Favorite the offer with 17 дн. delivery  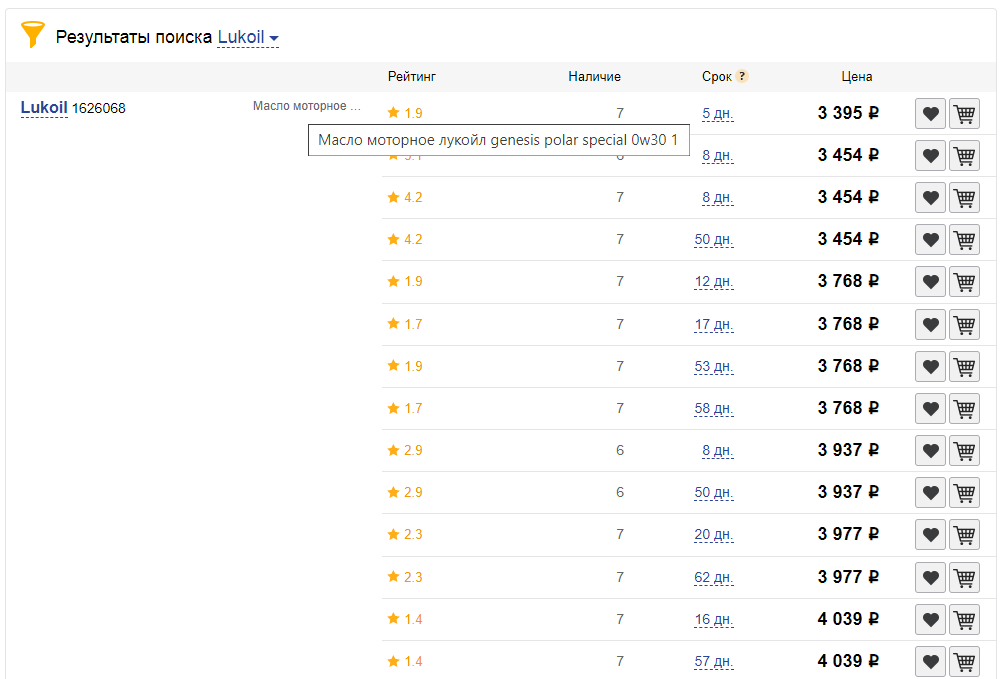coord(930,324)
